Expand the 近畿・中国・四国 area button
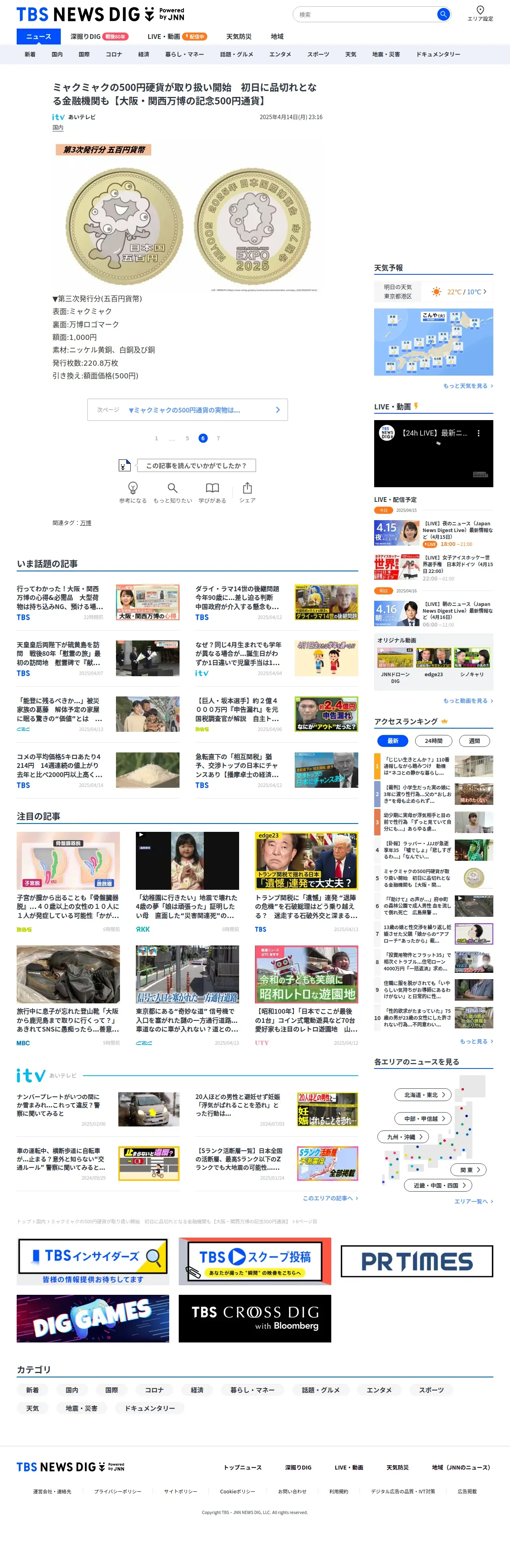This screenshot has height=1568, width=510. click(439, 1185)
